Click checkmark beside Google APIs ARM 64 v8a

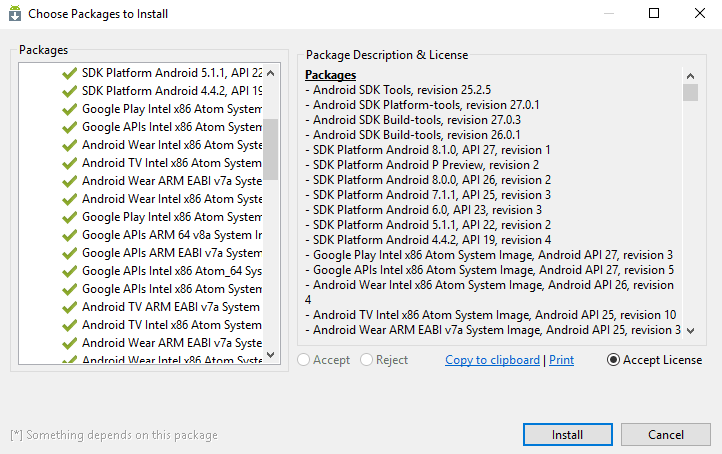(70, 235)
